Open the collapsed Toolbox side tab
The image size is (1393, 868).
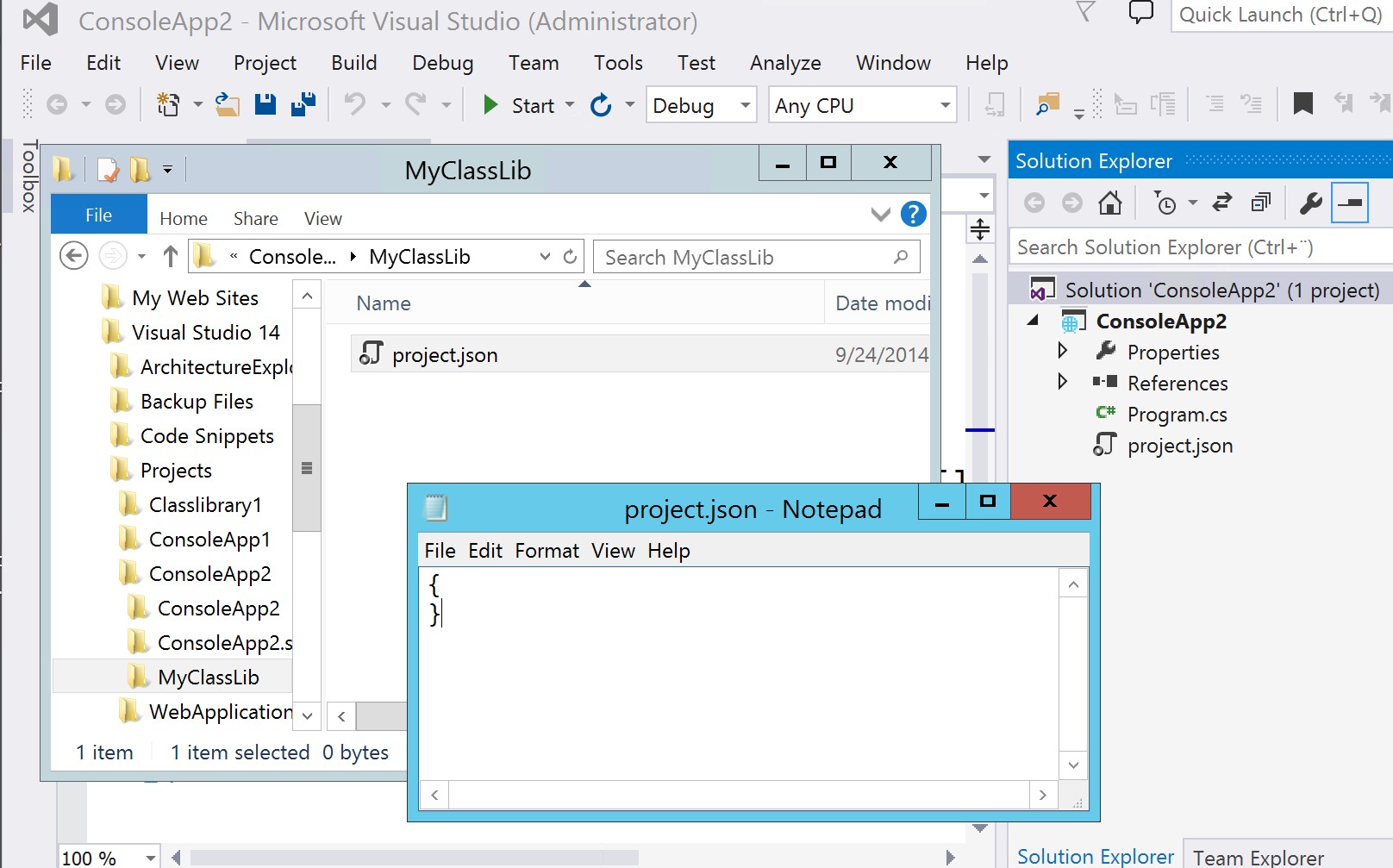click(28, 176)
